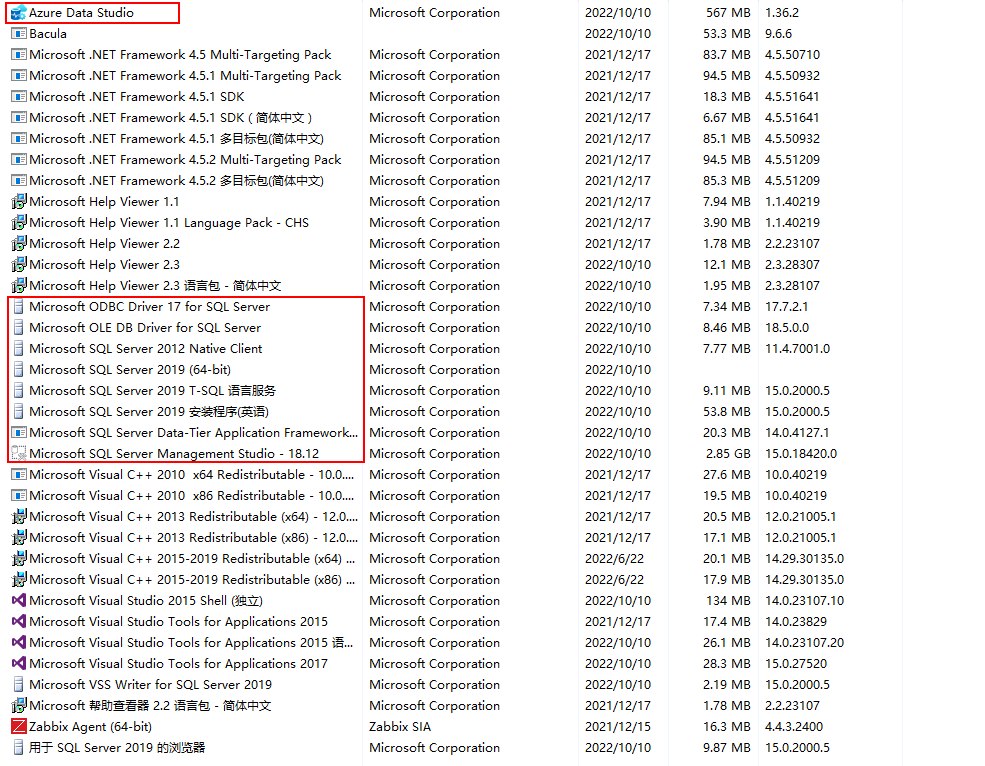Click the SQL Server Management Studio 18.12 icon
985x766 pixels.
tap(19, 454)
